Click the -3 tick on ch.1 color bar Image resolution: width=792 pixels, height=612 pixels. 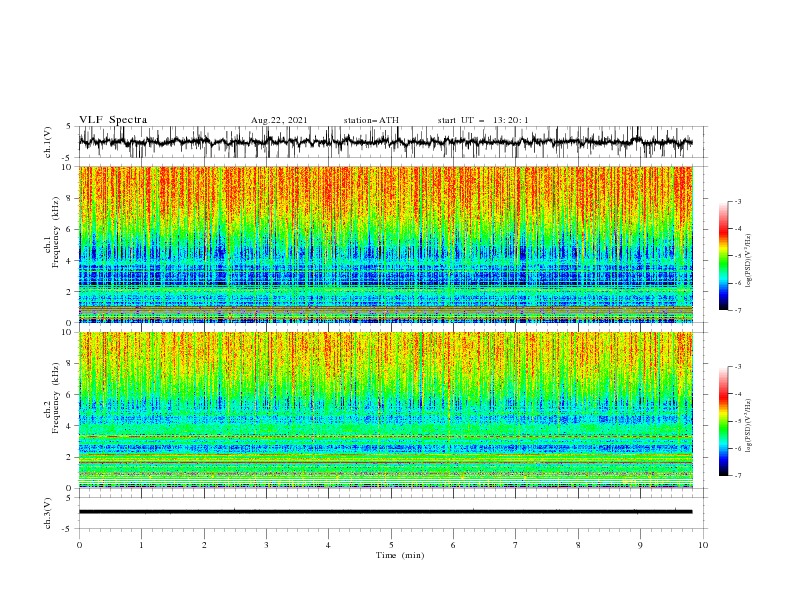point(738,201)
